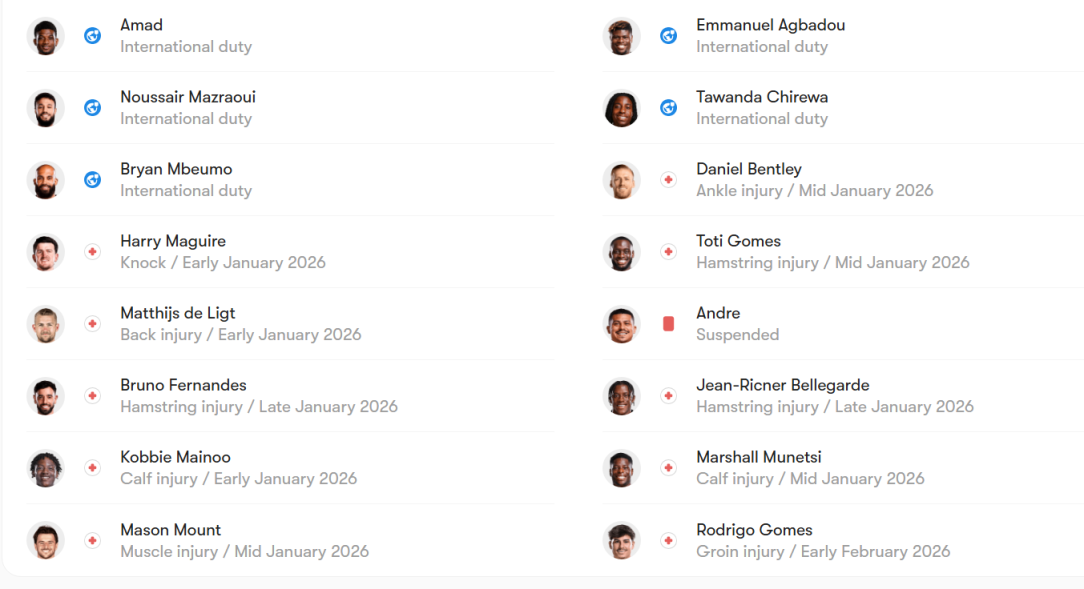Click the injury icon next to Bruno Fernandes

click(92, 396)
